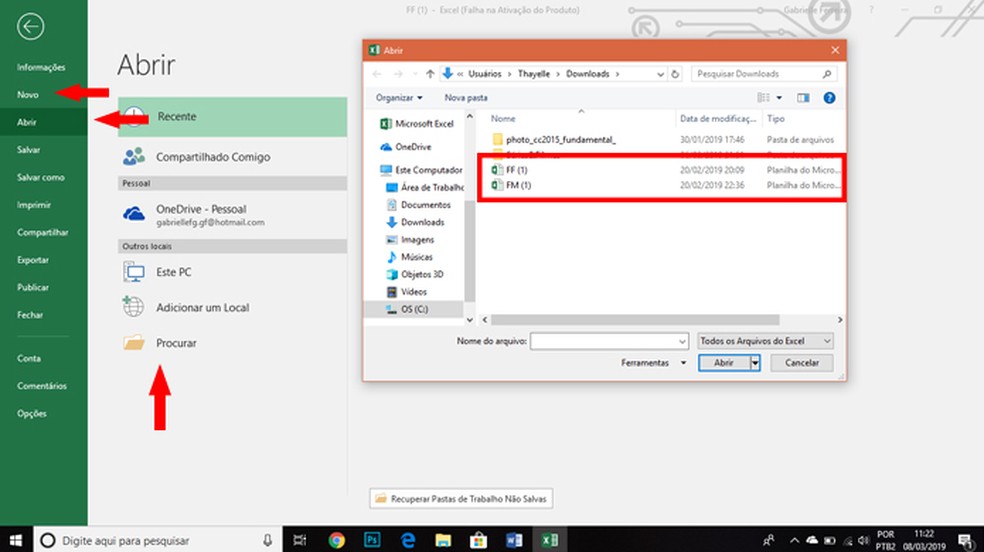Select OneDrive - Pessoal cloud icon
This screenshot has height=552, width=984.
134,214
